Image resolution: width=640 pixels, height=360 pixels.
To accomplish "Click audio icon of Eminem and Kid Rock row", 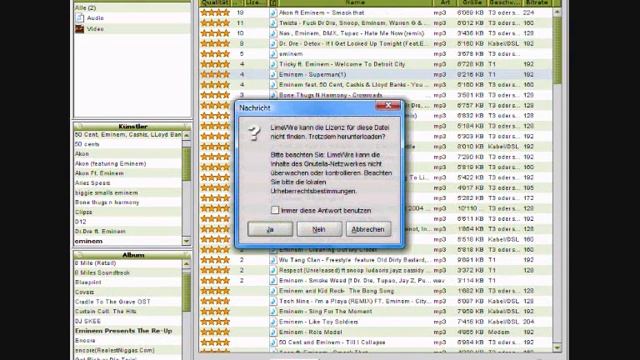I will pos(273,291).
